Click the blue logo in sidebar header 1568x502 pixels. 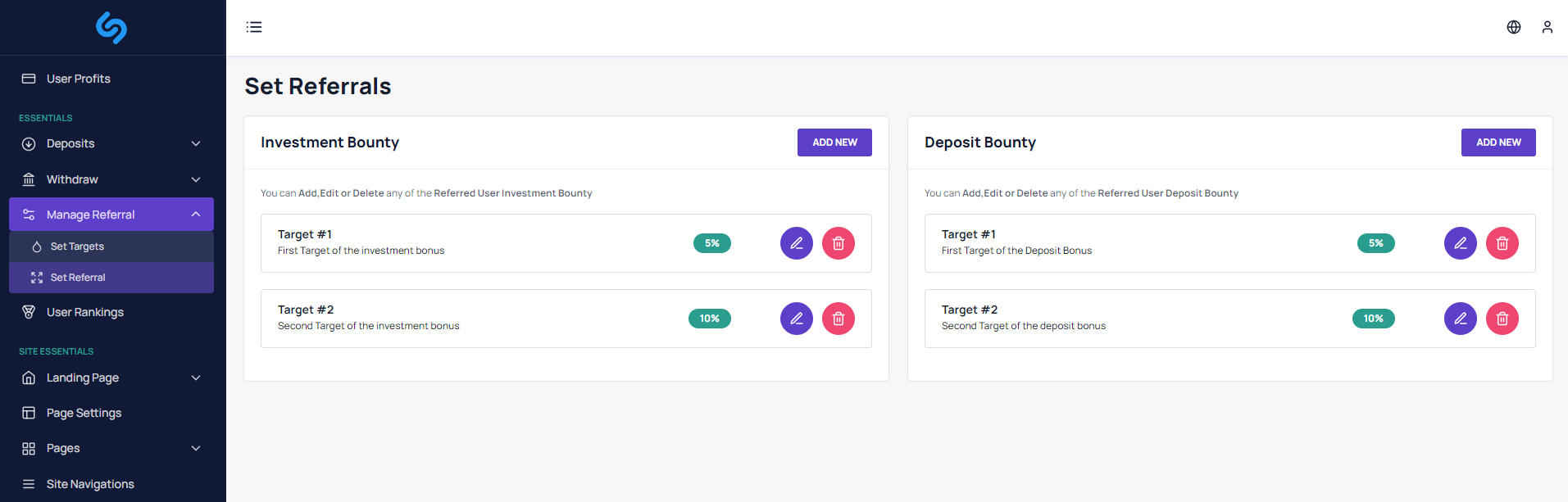[x=111, y=28]
